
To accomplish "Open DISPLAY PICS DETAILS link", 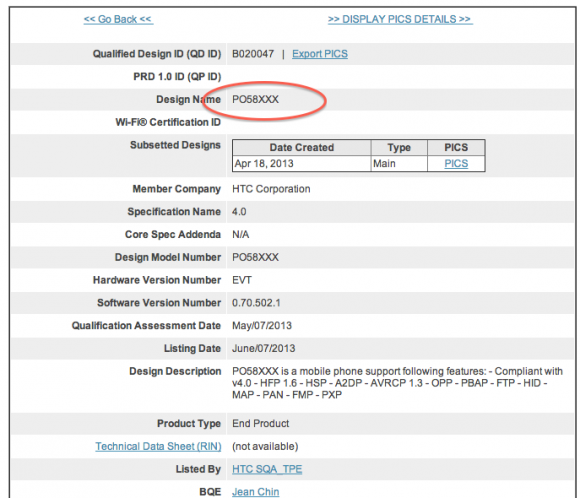I will pos(400,19).
